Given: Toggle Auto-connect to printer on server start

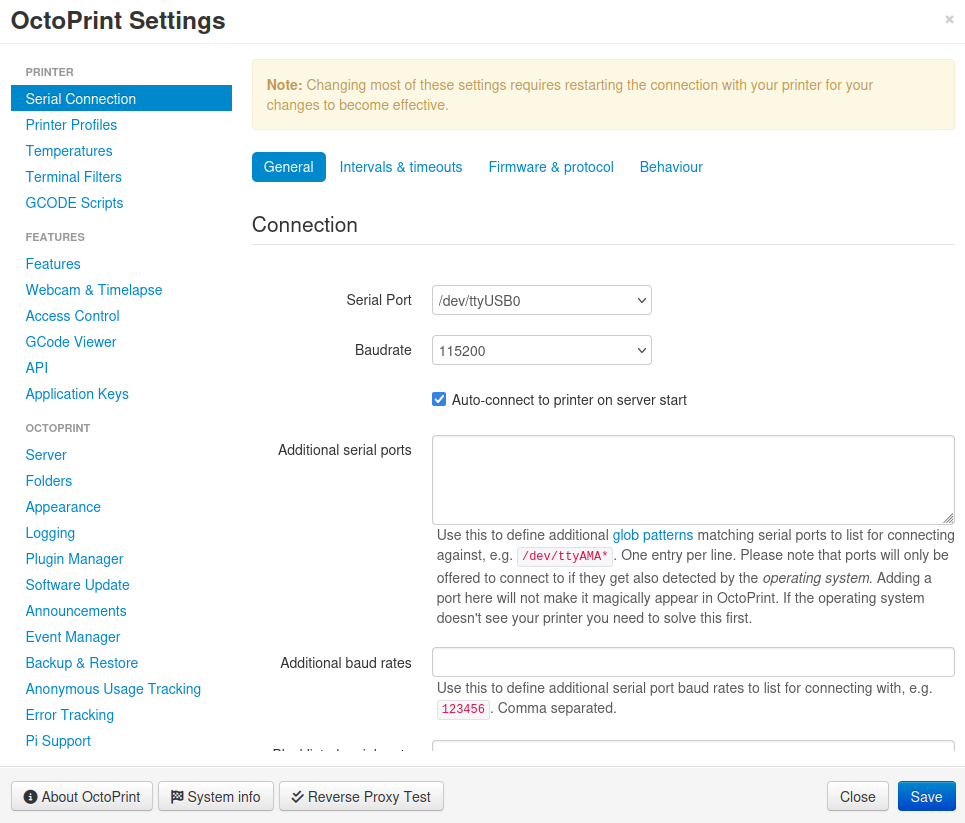Looking at the screenshot, I should pos(439,399).
